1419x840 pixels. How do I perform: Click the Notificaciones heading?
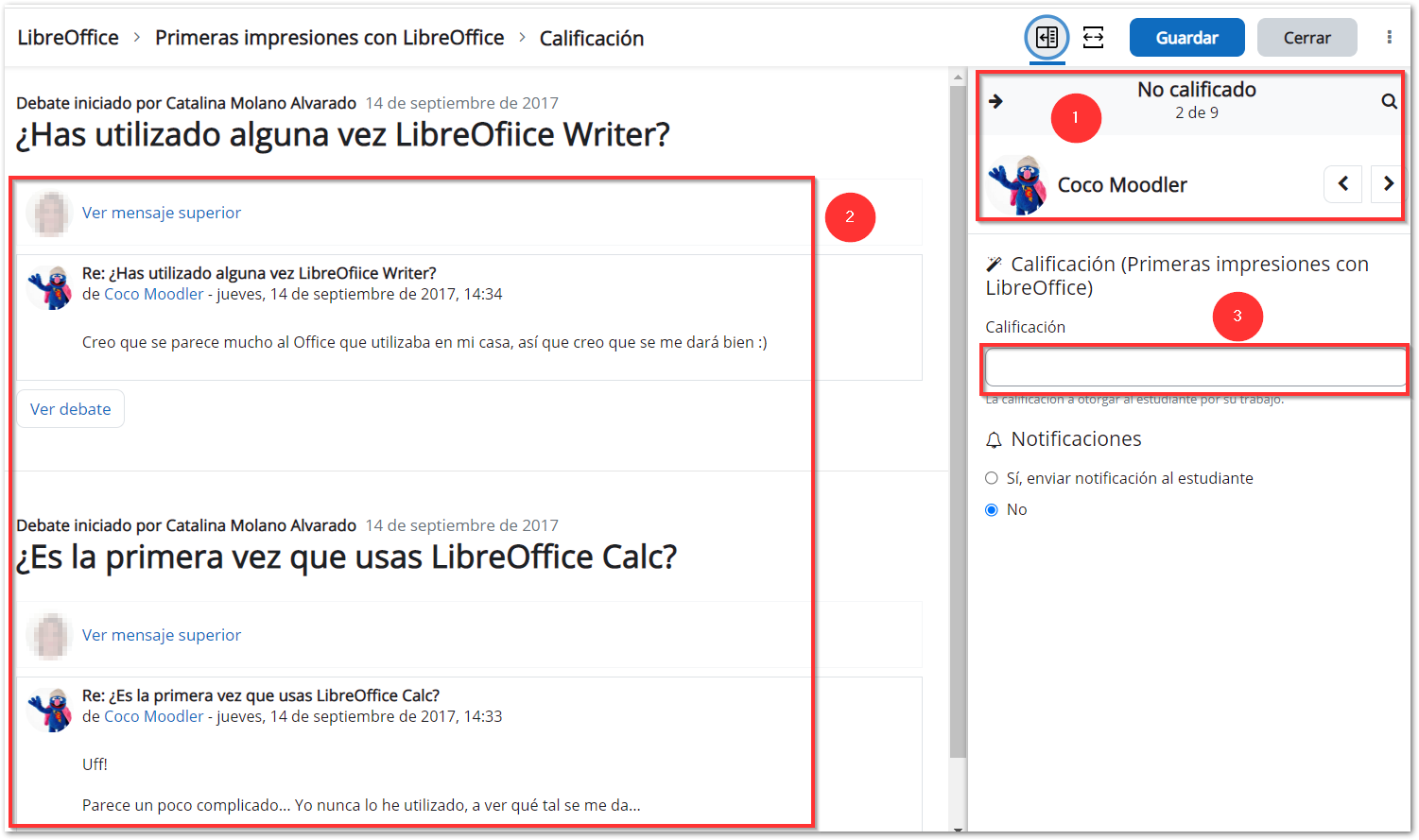[1076, 439]
